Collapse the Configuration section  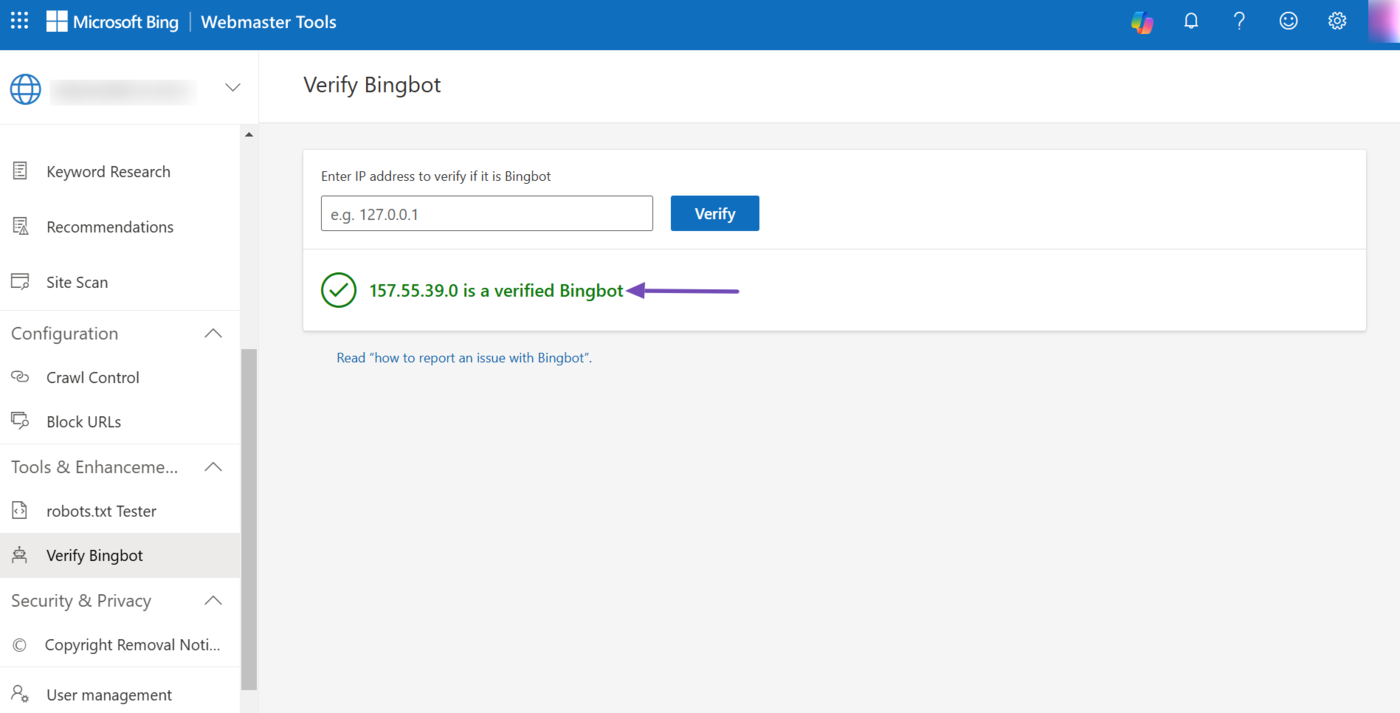[x=213, y=333]
